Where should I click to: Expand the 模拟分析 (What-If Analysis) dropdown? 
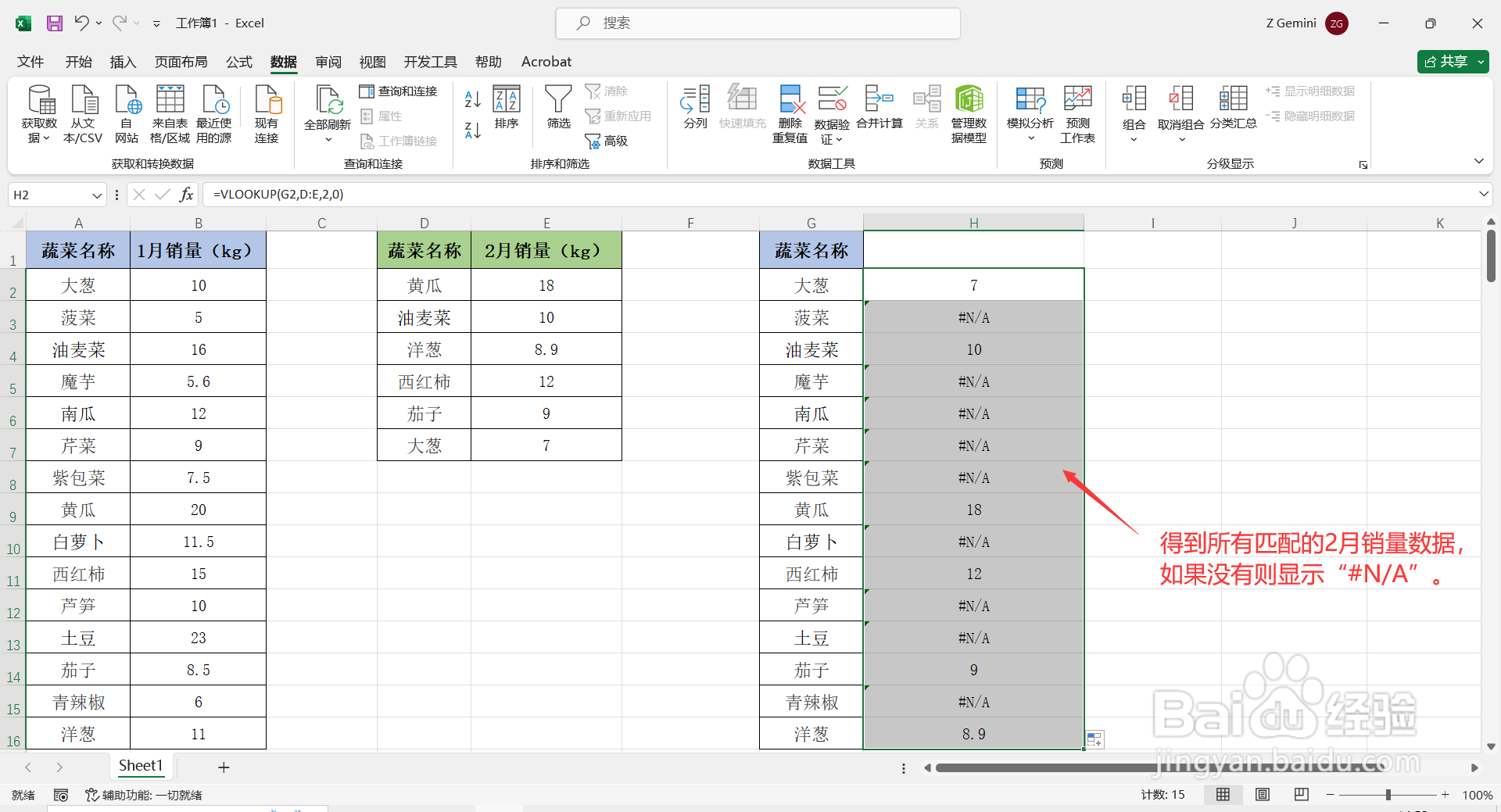coord(1030,112)
